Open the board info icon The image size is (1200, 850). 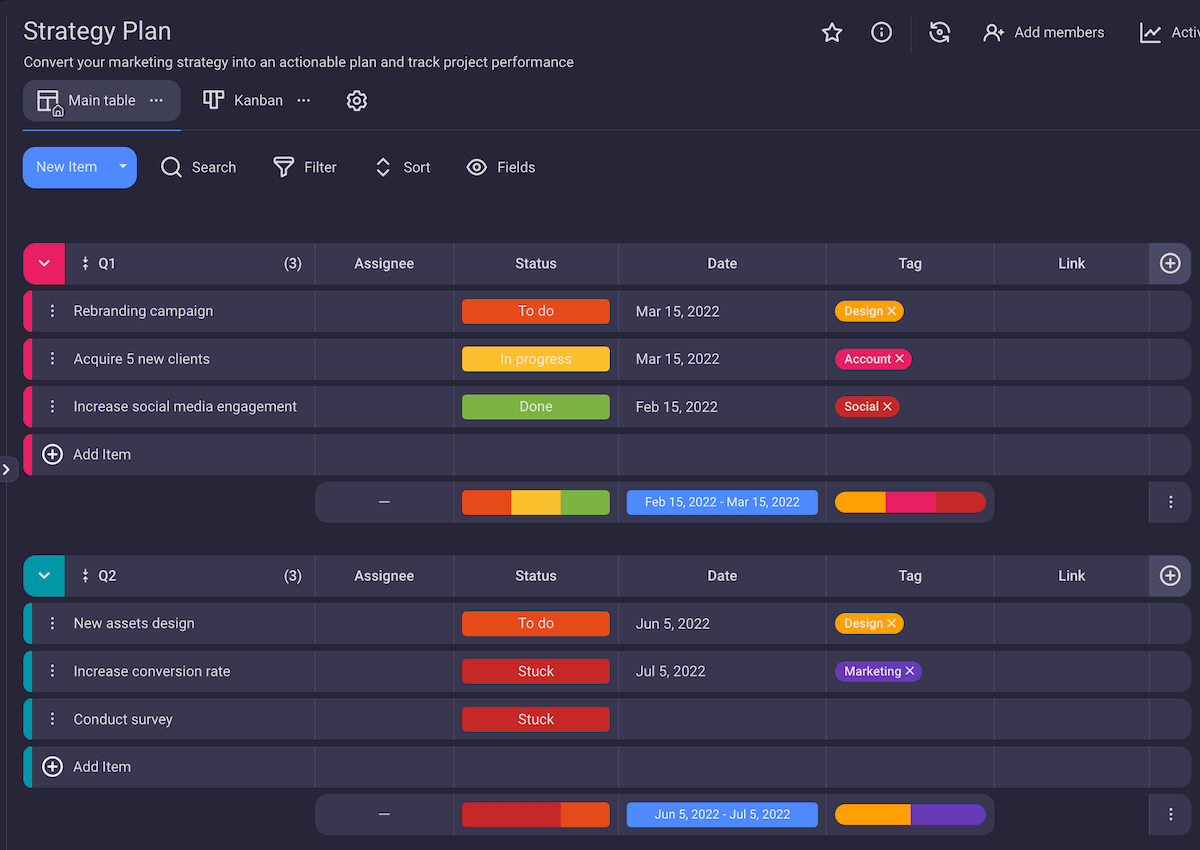click(881, 33)
